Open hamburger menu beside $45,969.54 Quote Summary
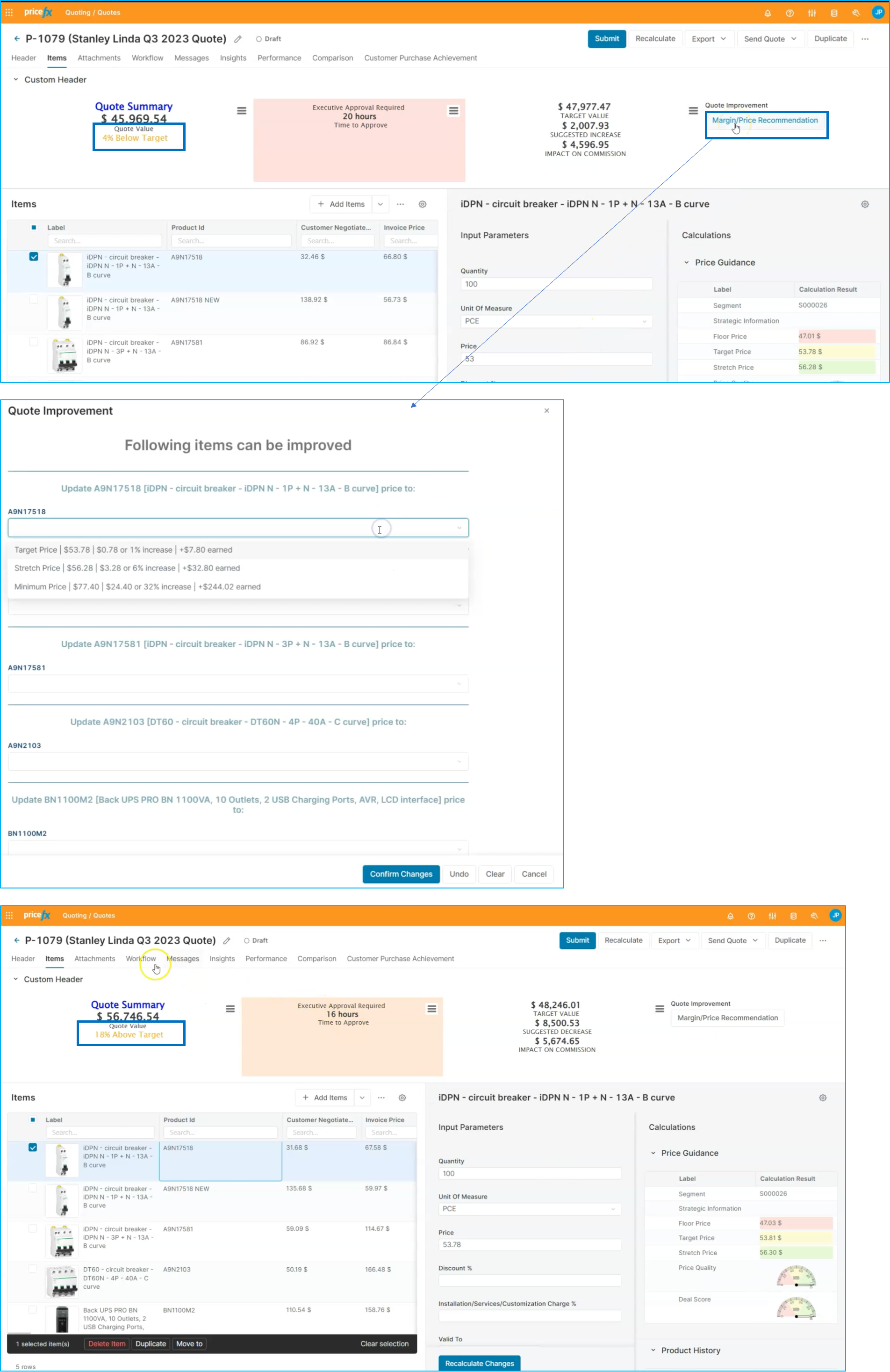The width and height of the screenshot is (890, 1372). 242,111
